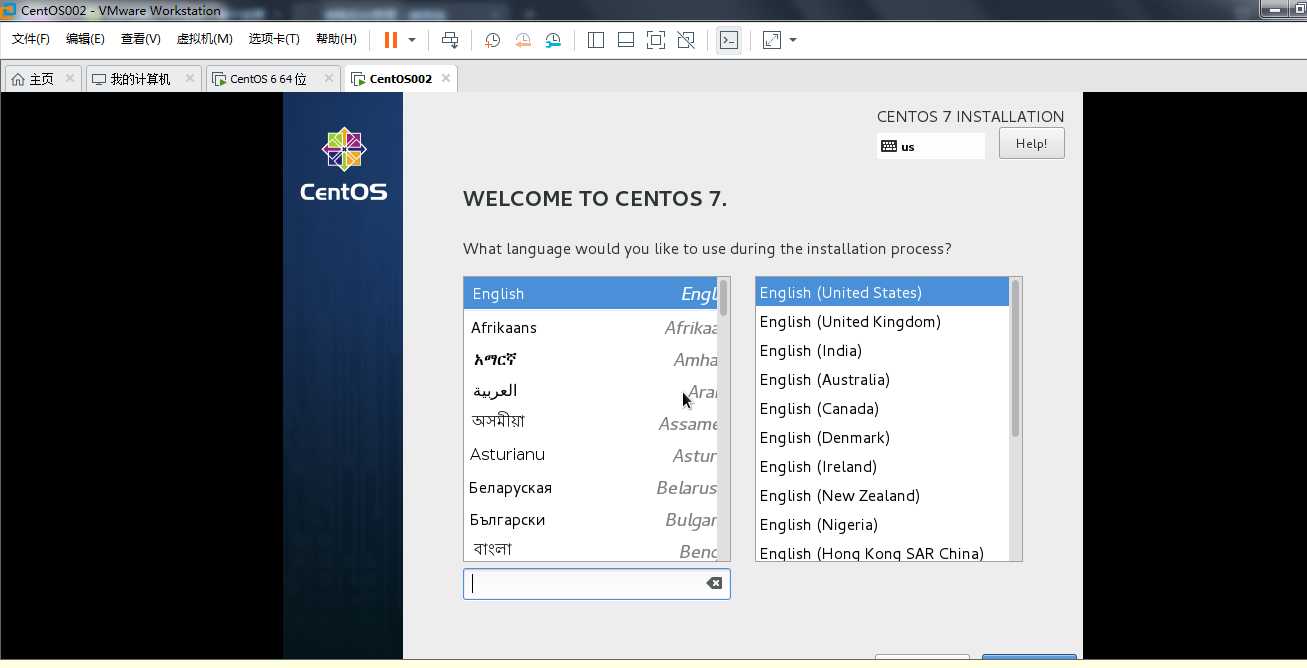The width and height of the screenshot is (1307, 668).
Task: Choose English (Nigeria) locale
Action: coord(882,524)
